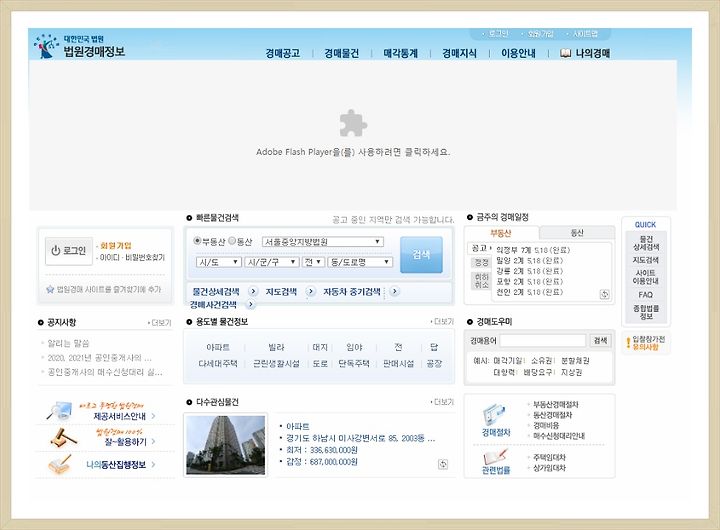720x530 pixels.
Task: Click 더보기 next to 용도별 물건정보
Action: 443,321
